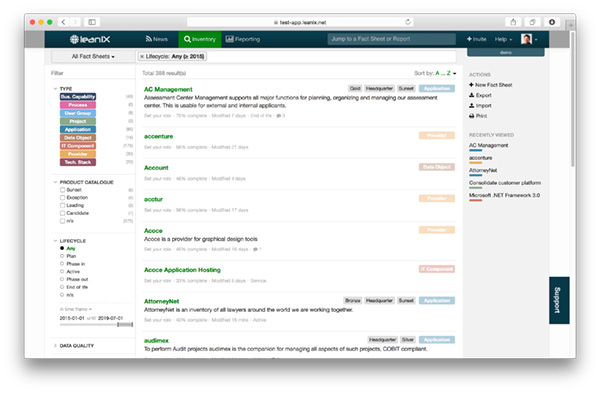The image size is (600, 393).
Task: Open the Help menu
Action: [503, 39]
